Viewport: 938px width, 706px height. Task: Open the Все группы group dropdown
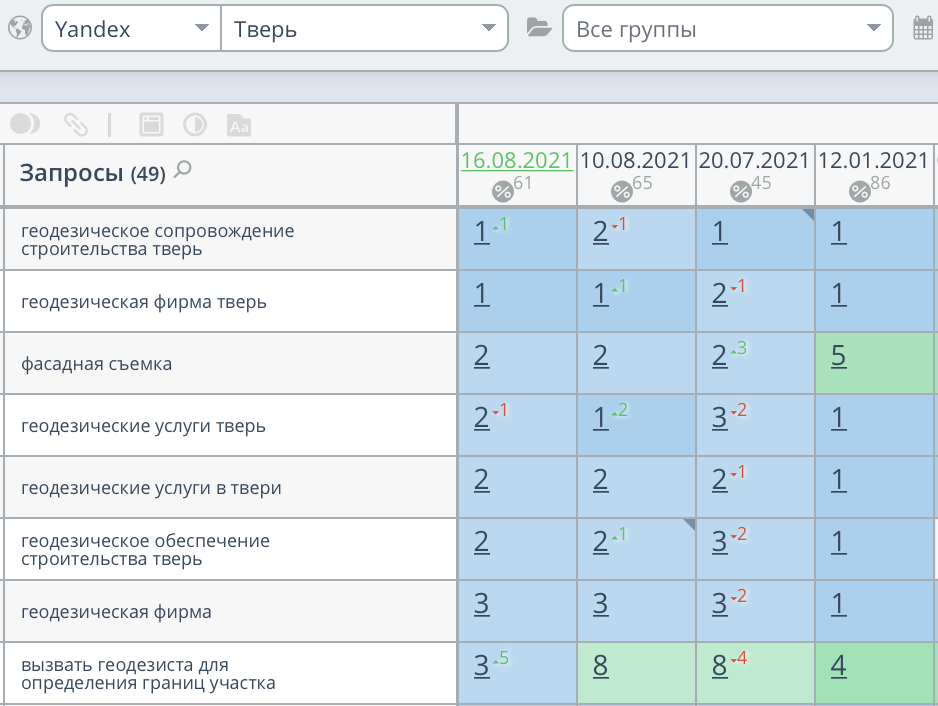click(x=727, y=29)
